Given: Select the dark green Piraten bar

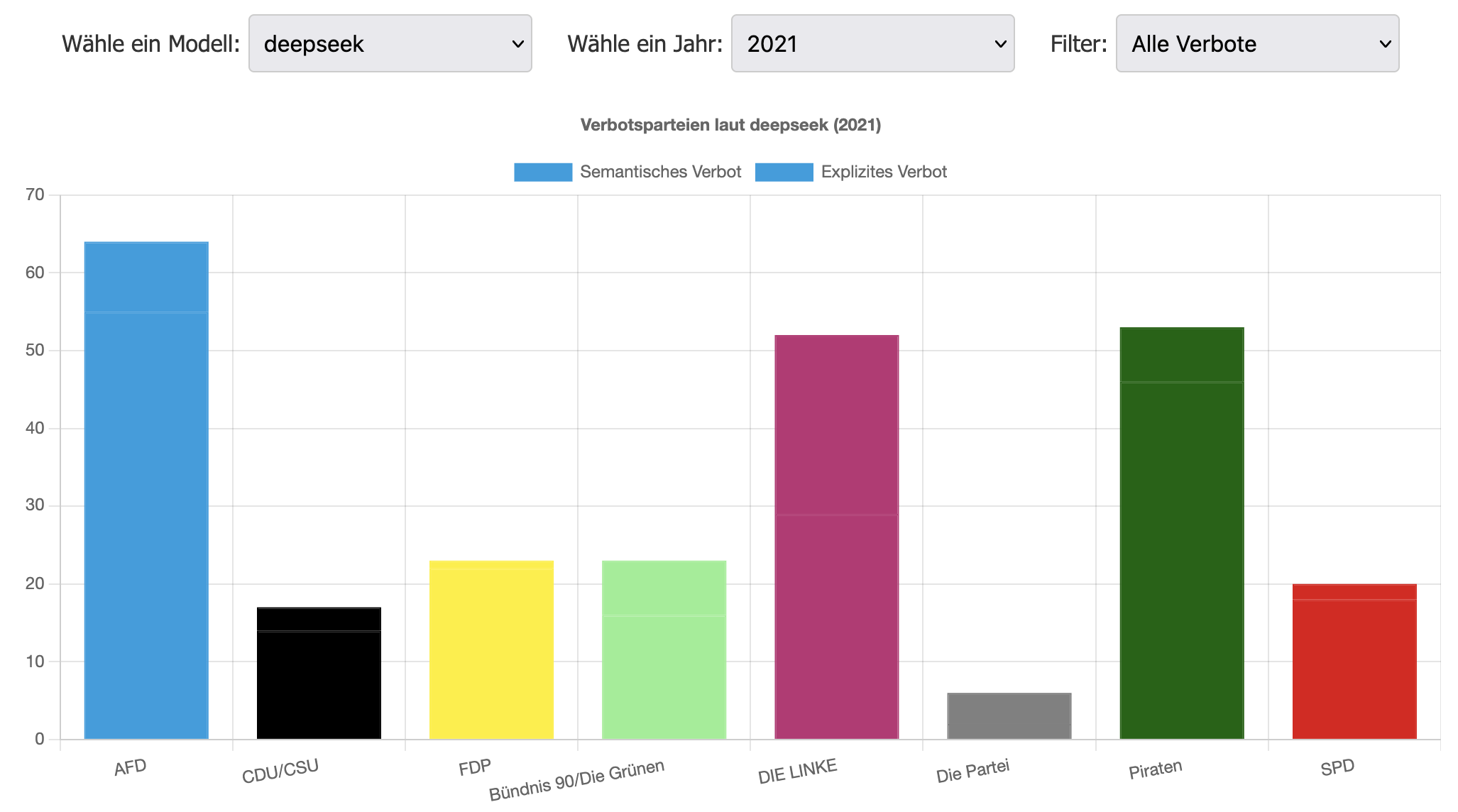Looking at the screenshot, I should [x=1182, y=532].
